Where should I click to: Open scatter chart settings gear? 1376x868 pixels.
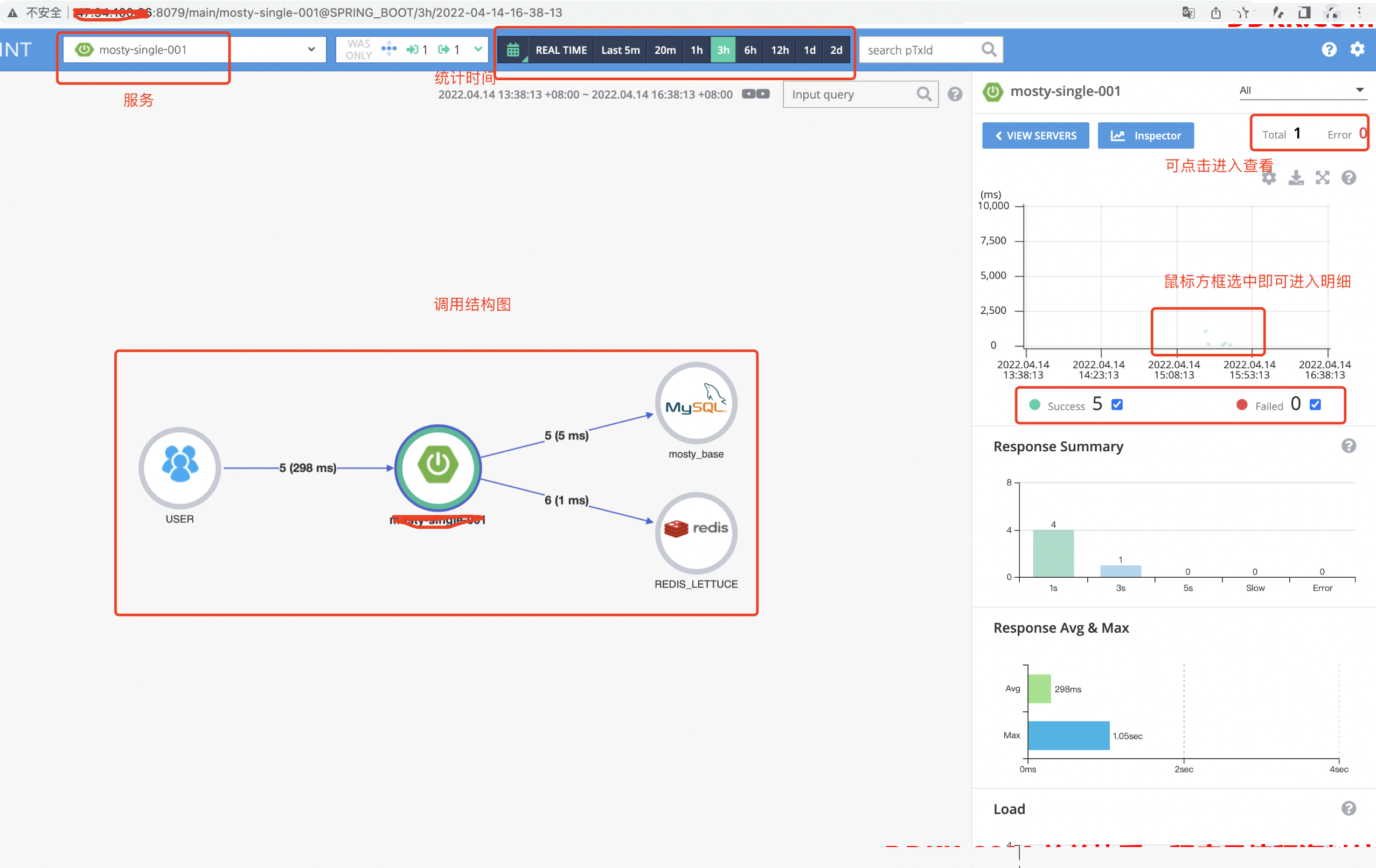(x=1269, y=178)
